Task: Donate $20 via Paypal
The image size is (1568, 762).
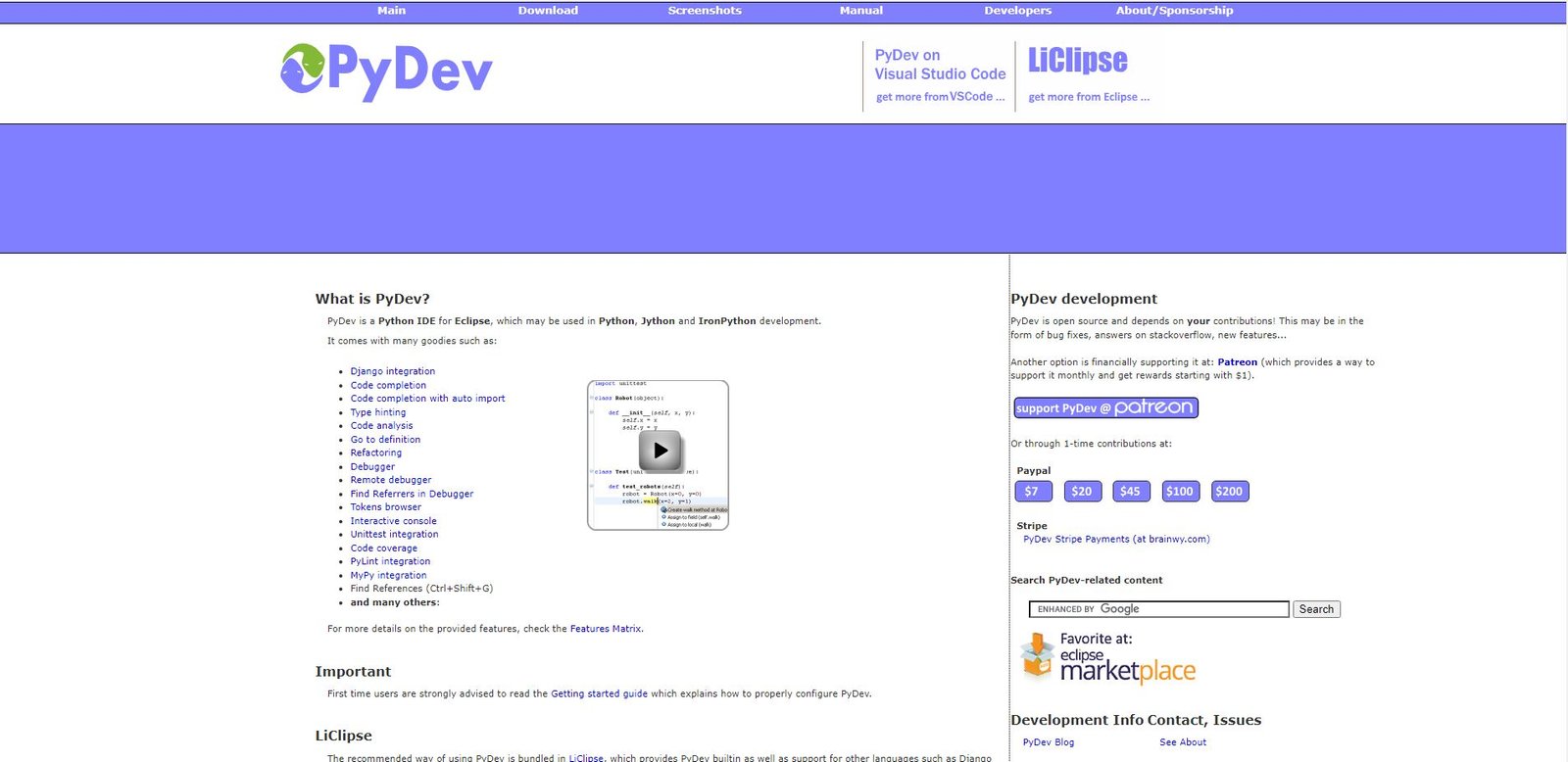Action: click(1082, 492)
